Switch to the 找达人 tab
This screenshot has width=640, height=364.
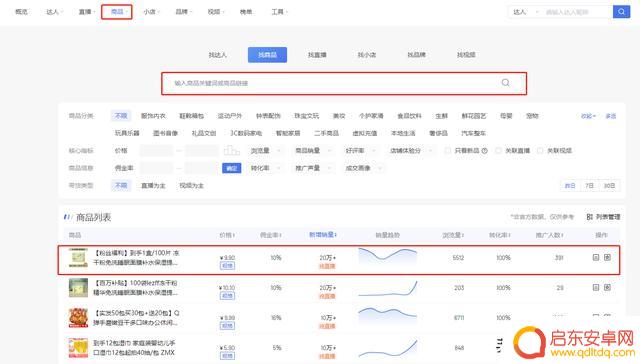[218, 55]
